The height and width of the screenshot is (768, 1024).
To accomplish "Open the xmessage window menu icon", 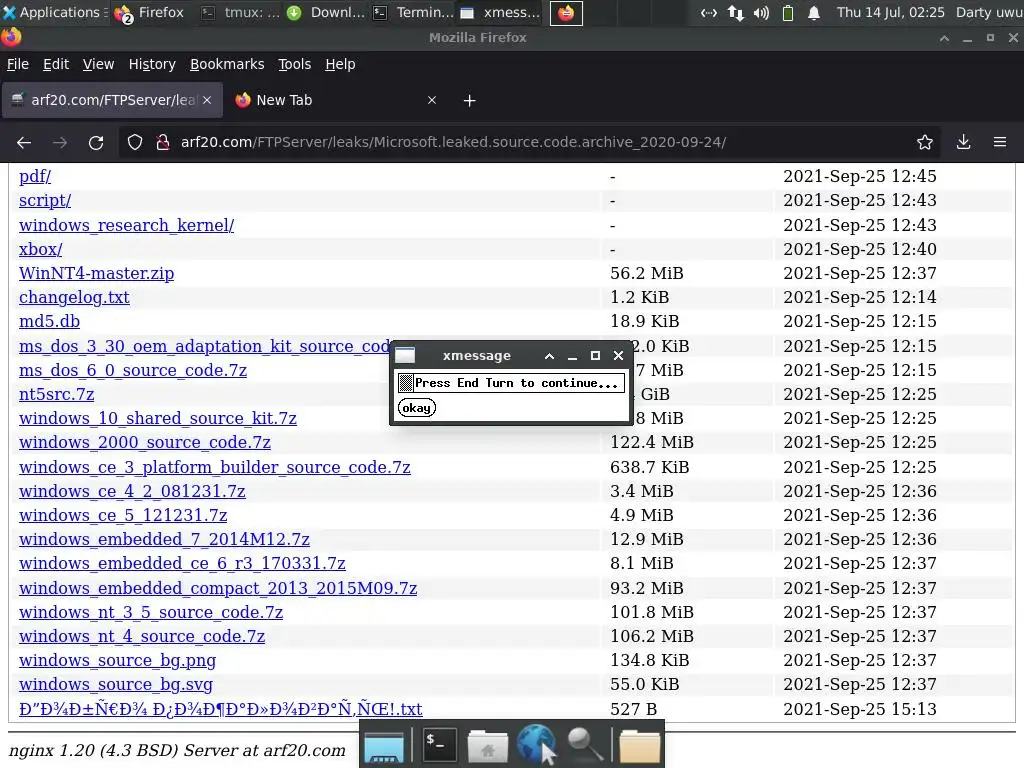I will point(405,355).
